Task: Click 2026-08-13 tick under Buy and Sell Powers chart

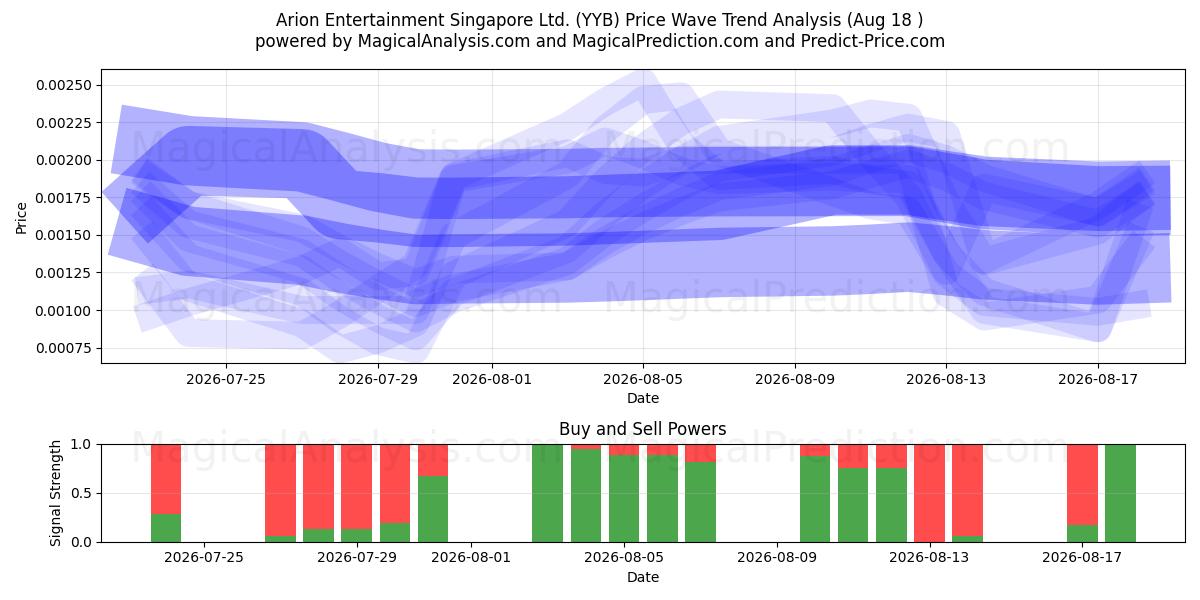Action: (x=930, y=558)
